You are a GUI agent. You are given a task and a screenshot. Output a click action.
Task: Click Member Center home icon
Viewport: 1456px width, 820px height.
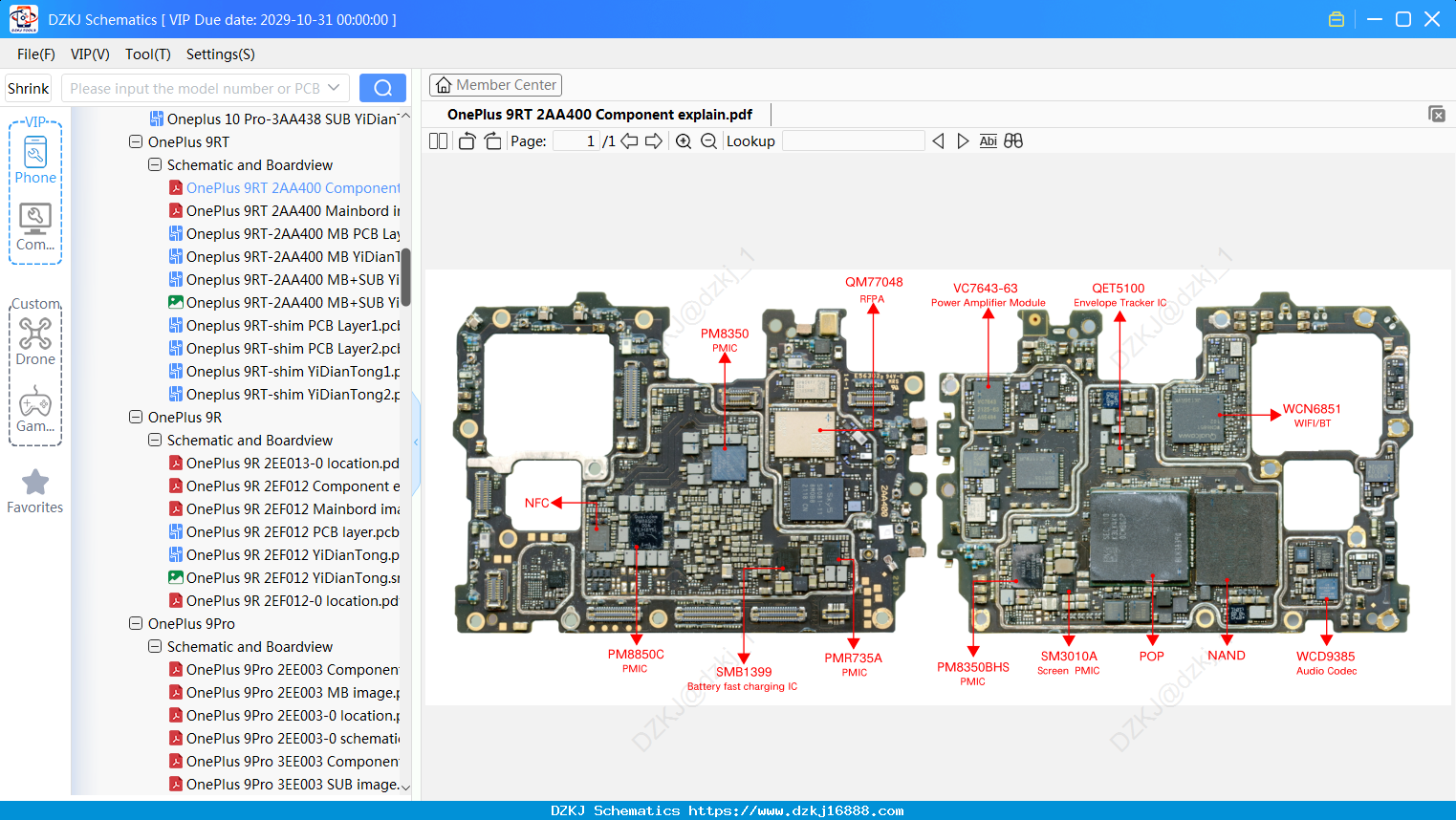444,85
